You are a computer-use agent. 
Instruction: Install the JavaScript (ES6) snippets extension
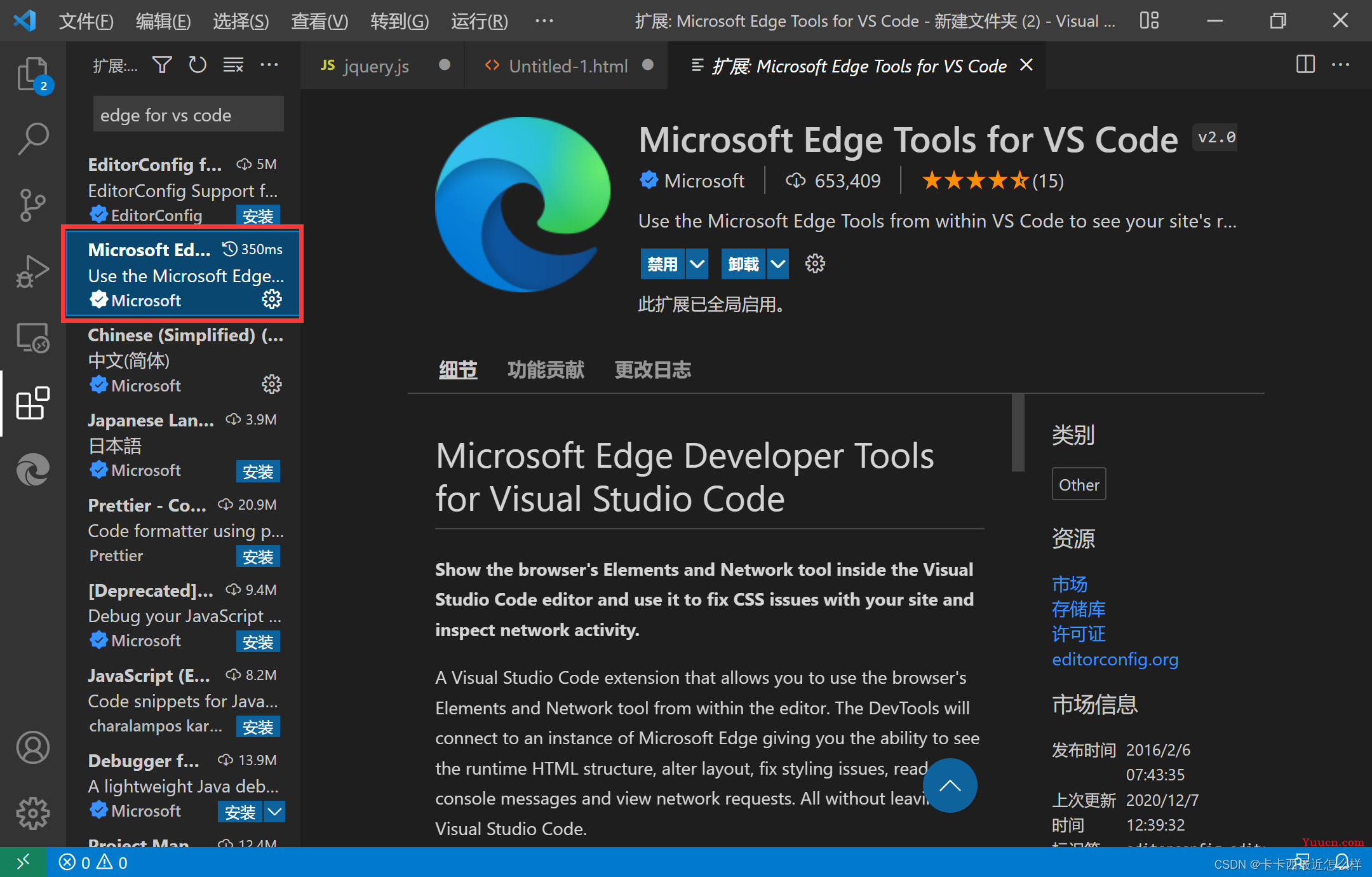point(258,726)
